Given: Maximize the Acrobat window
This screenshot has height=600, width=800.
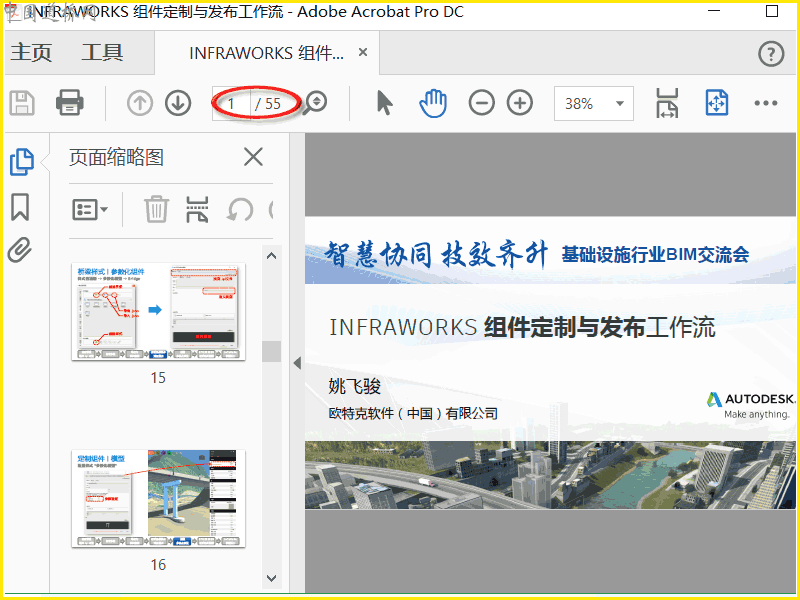Looking at the screenshot, I should [x=772, y=11].
